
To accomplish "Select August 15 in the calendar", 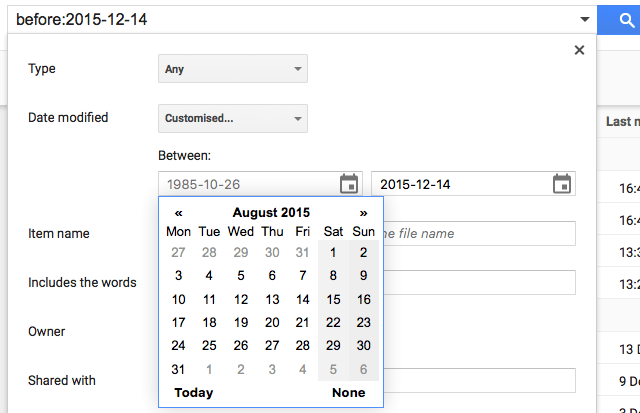I will [333, 300].
